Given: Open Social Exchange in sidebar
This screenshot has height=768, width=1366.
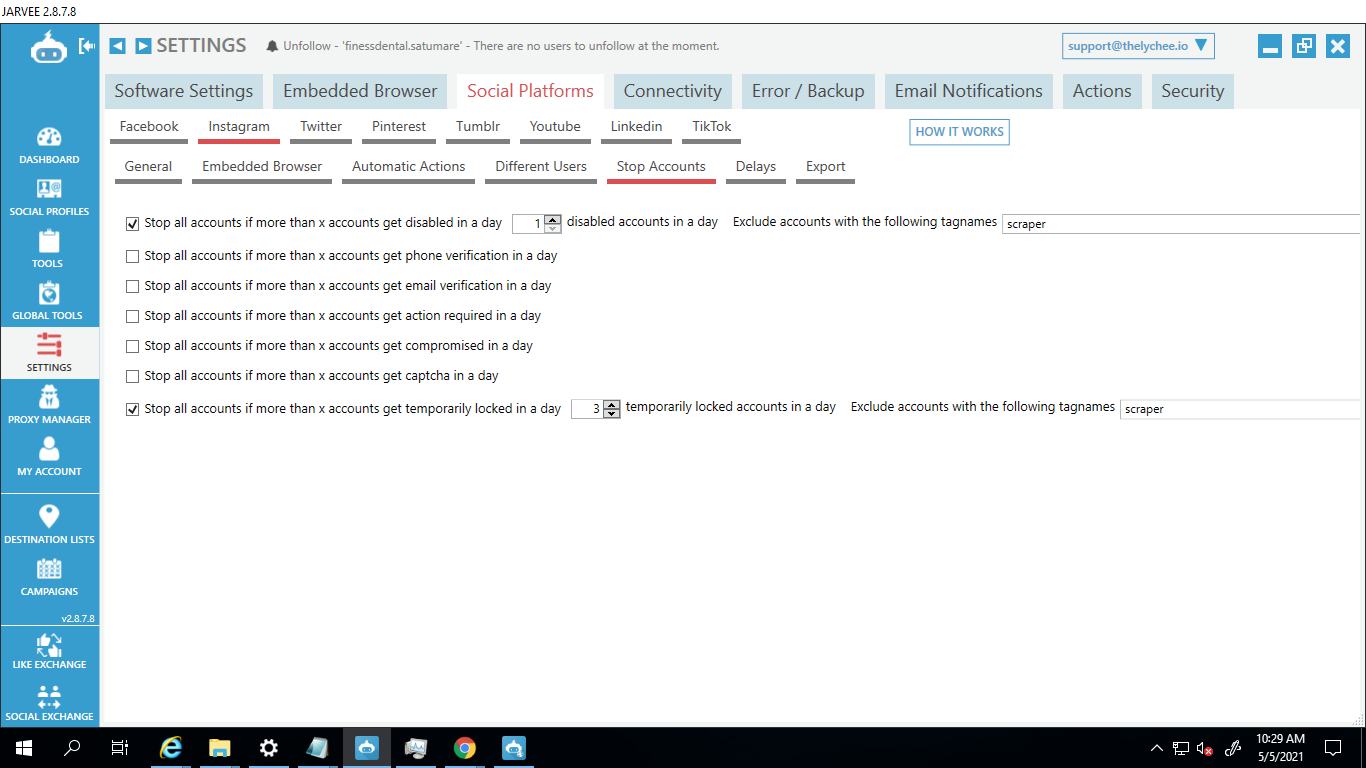Looking at the screenshot, I should 49,702.
